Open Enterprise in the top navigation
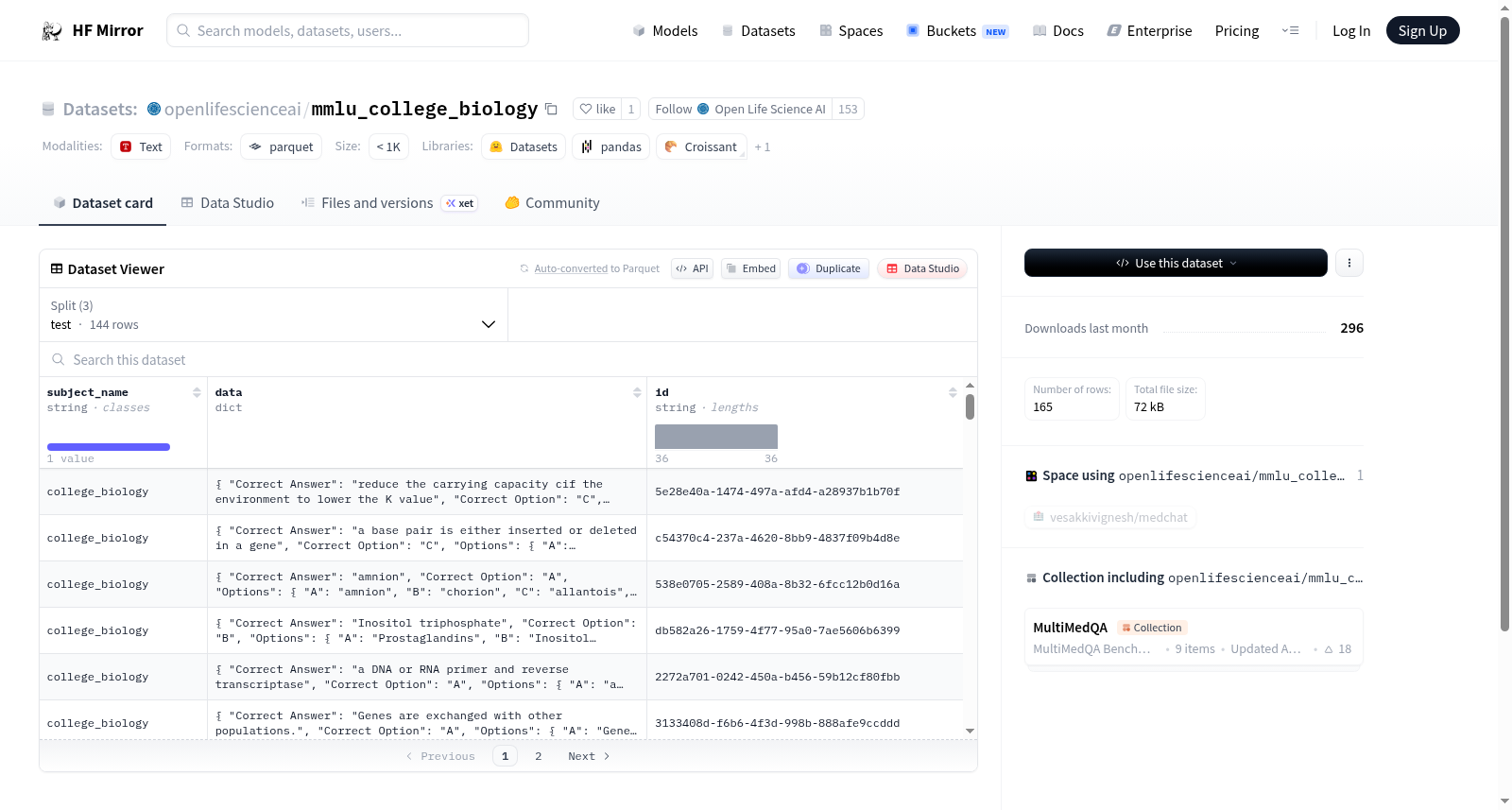Image resolution: width=1512 pixels, height=810 pixels. click(x=1149, y=31)
